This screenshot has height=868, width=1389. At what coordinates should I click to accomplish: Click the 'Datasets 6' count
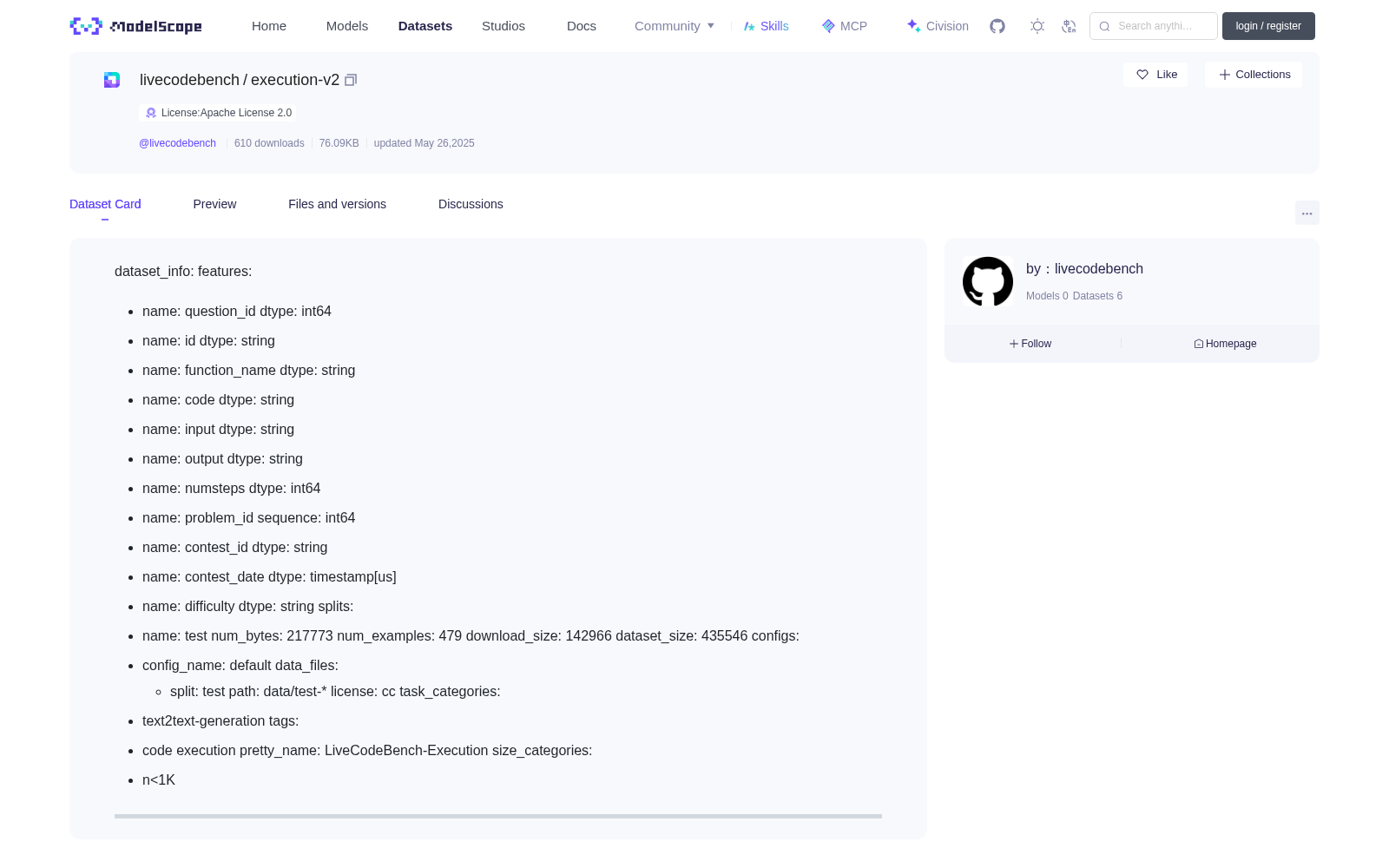[1097, 296]
